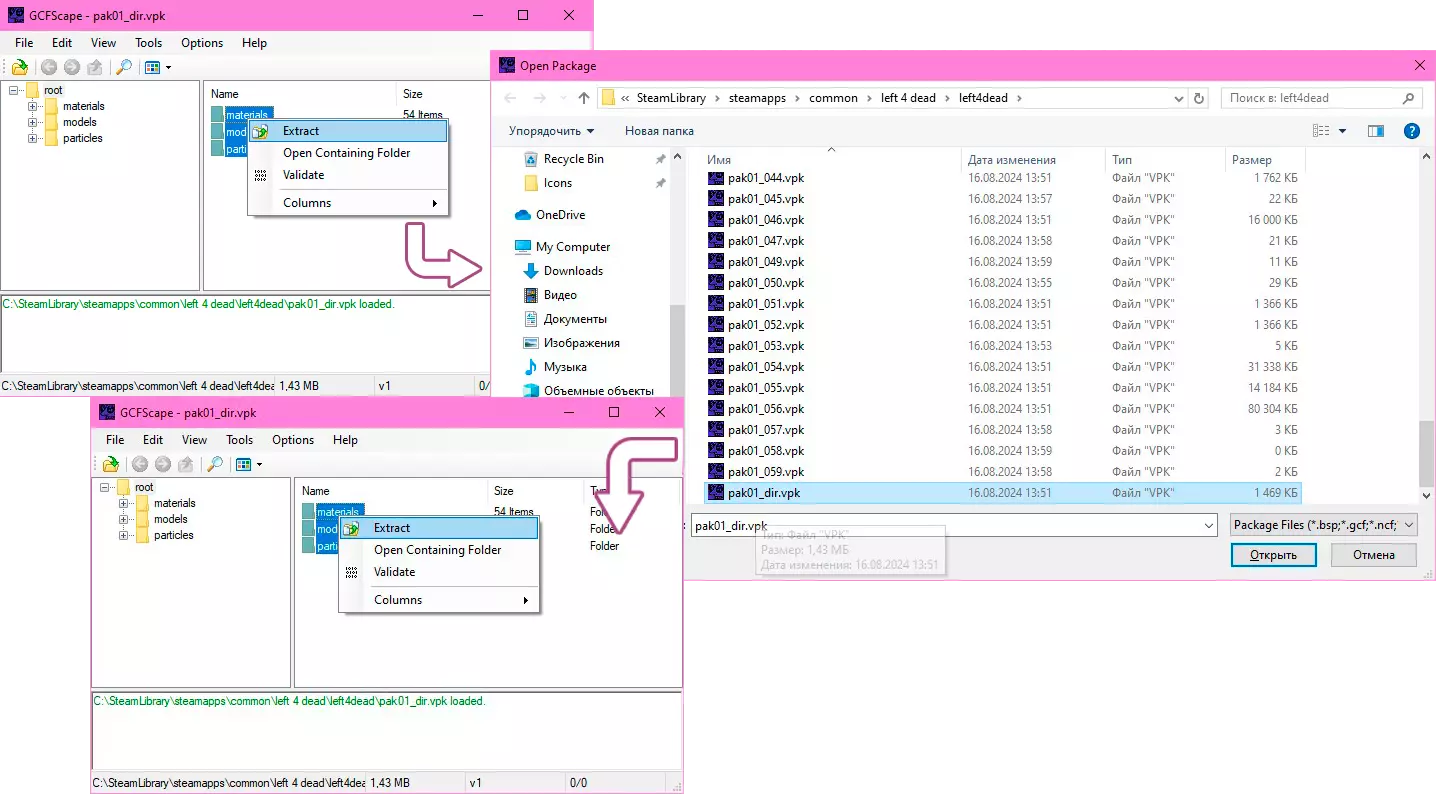Expand the materials tree node in upper GCFScape
The image size is (1436, 794).
point(33,106)
